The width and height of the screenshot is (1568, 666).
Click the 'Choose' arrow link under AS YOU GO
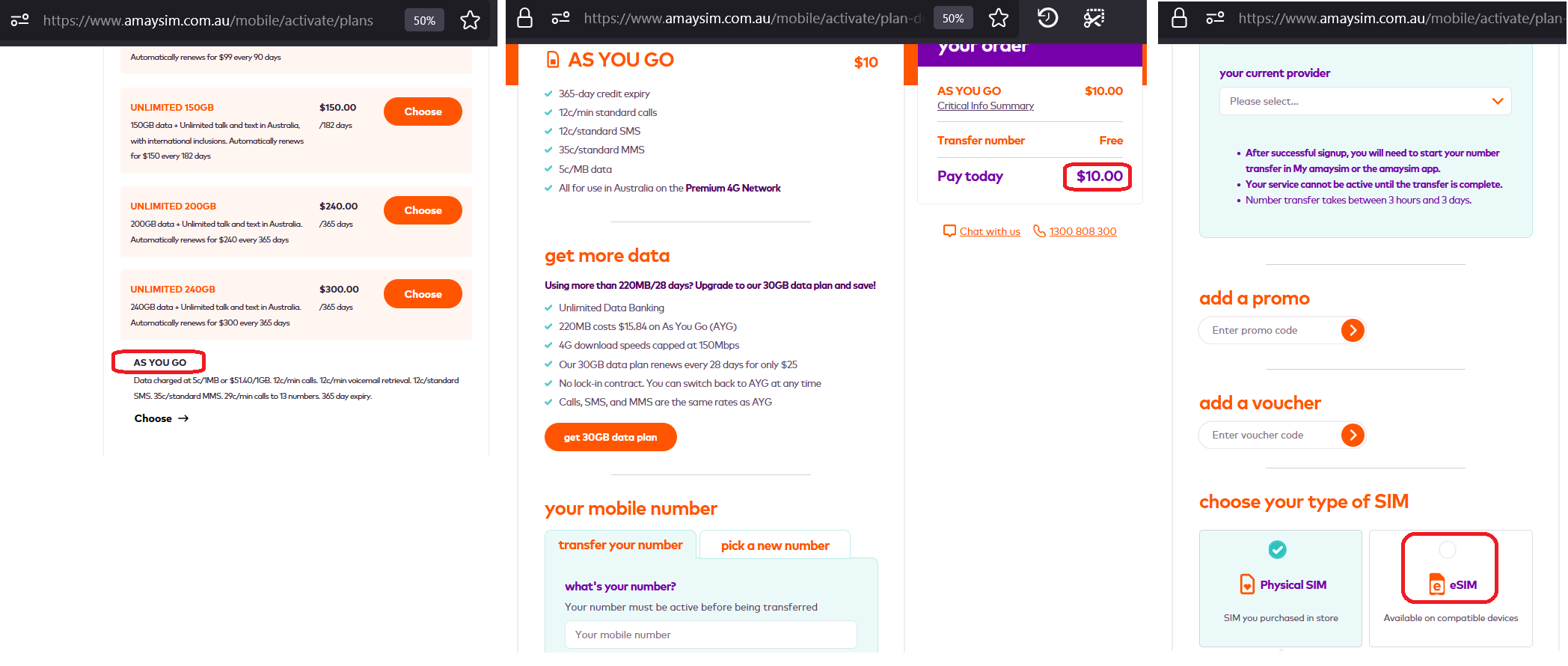tap(162, 418)
